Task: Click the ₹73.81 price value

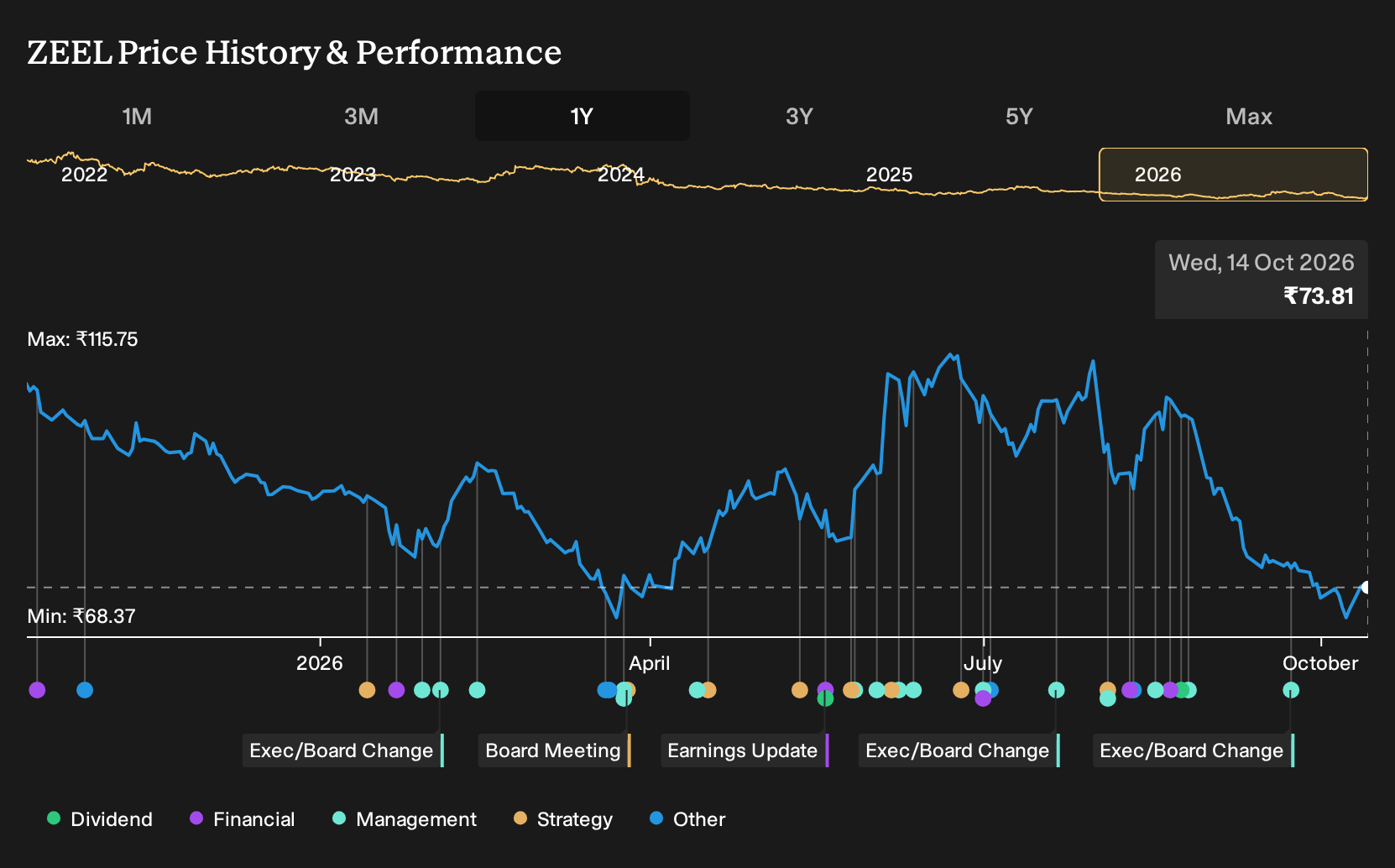Action: (1319, 296)
